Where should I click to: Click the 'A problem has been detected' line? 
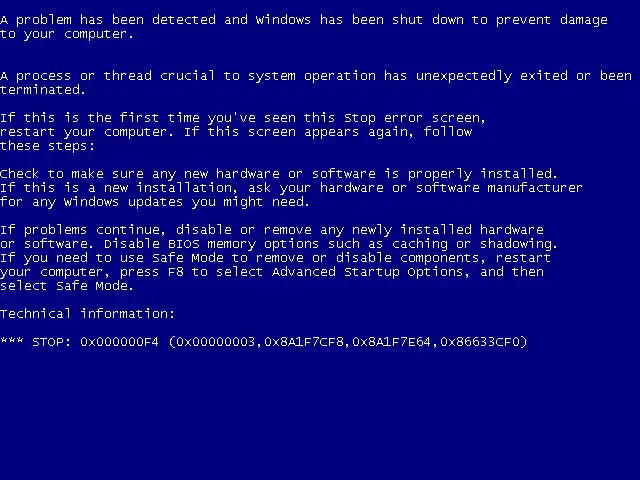(x=108, y=20)
